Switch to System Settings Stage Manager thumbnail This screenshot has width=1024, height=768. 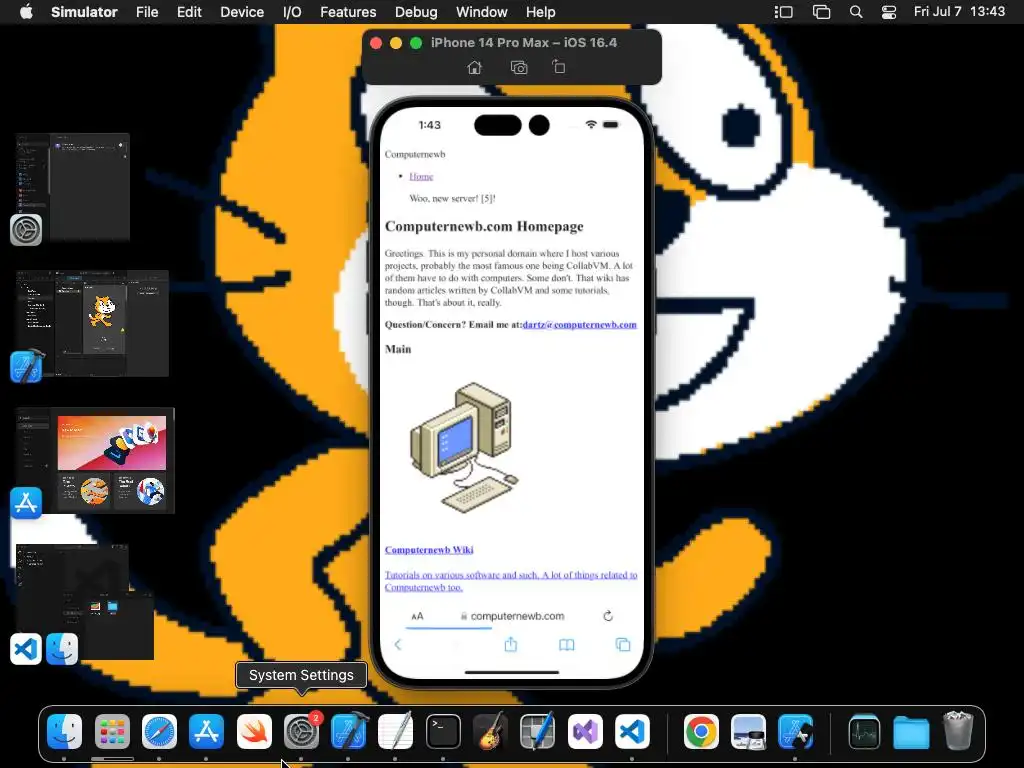click(x=72, y=188)
